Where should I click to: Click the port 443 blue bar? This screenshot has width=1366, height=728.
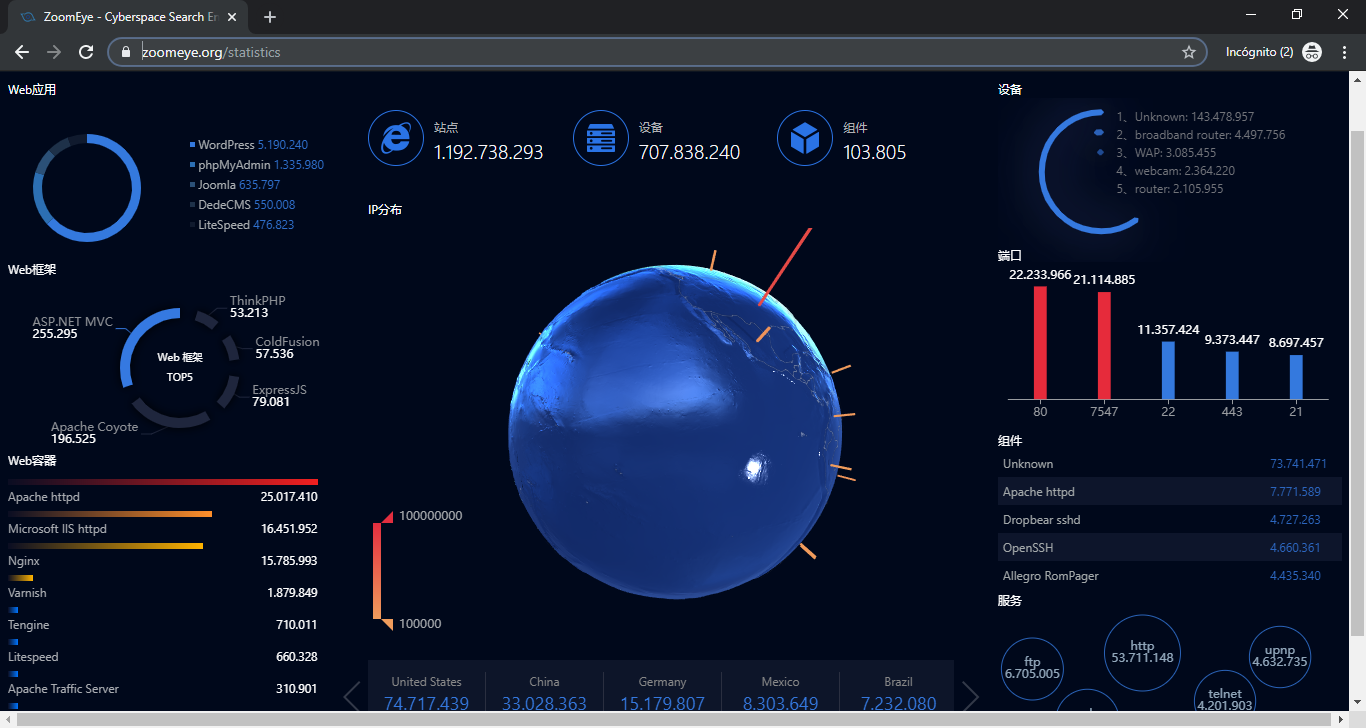1232,376
